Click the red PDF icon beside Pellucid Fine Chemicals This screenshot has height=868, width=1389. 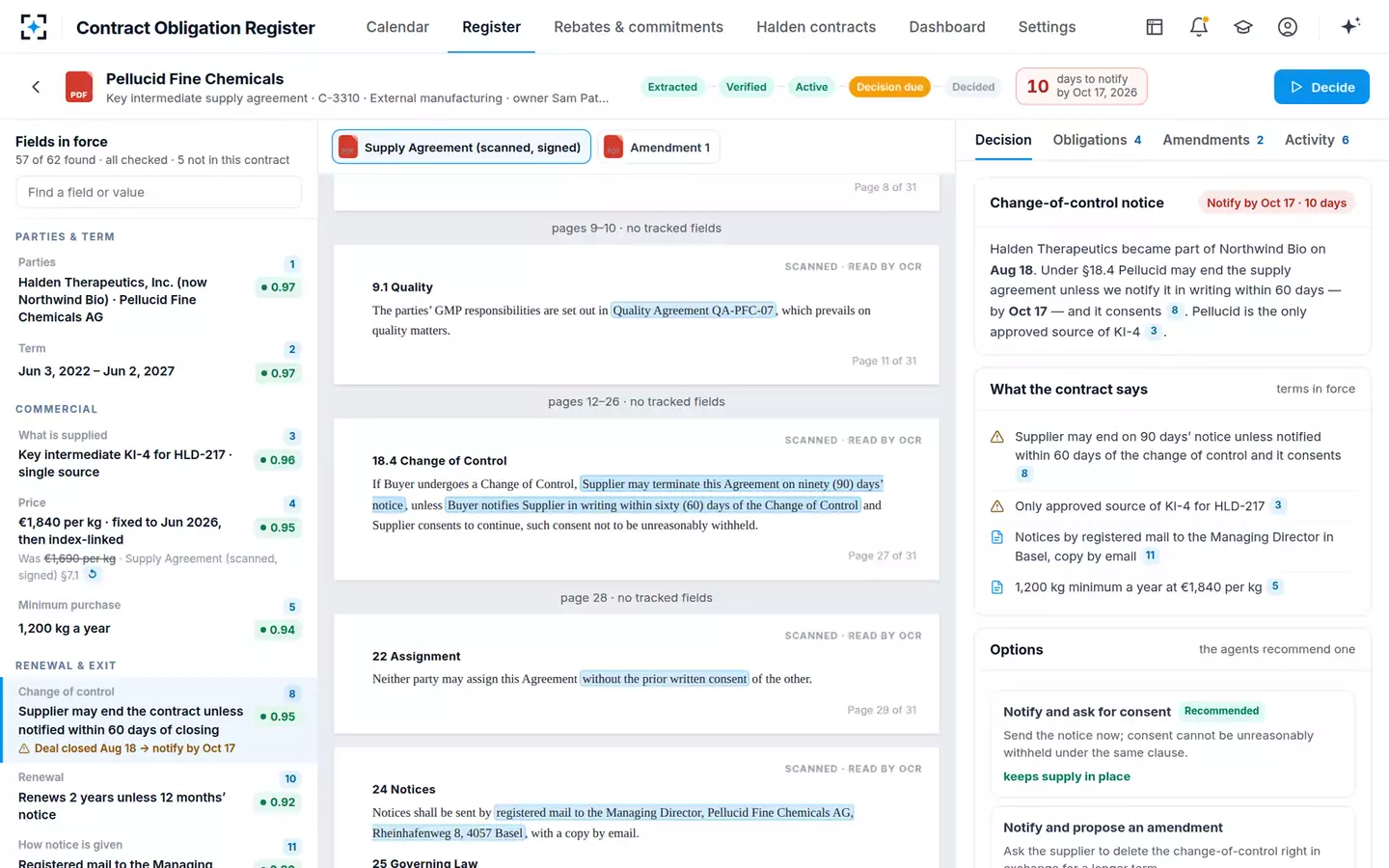coord(79,87)
